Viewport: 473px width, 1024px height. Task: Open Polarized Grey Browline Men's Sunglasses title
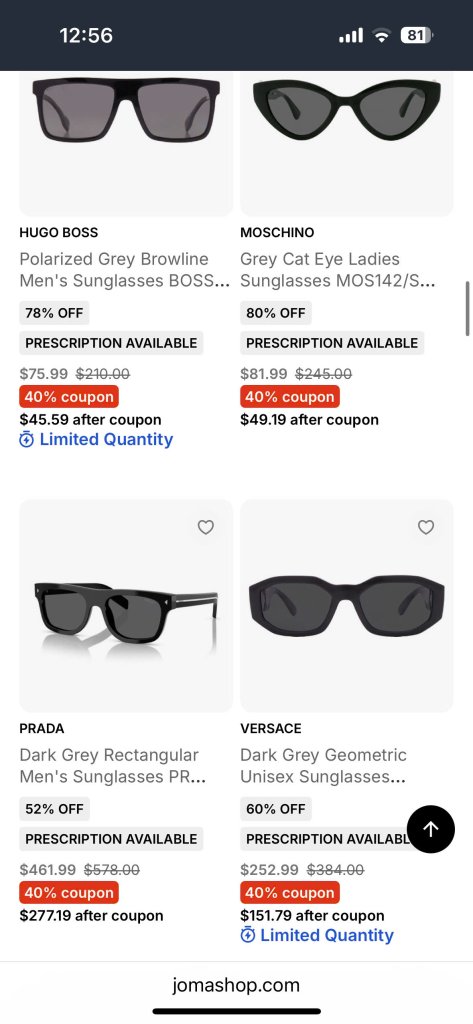[x=125, y=270]
